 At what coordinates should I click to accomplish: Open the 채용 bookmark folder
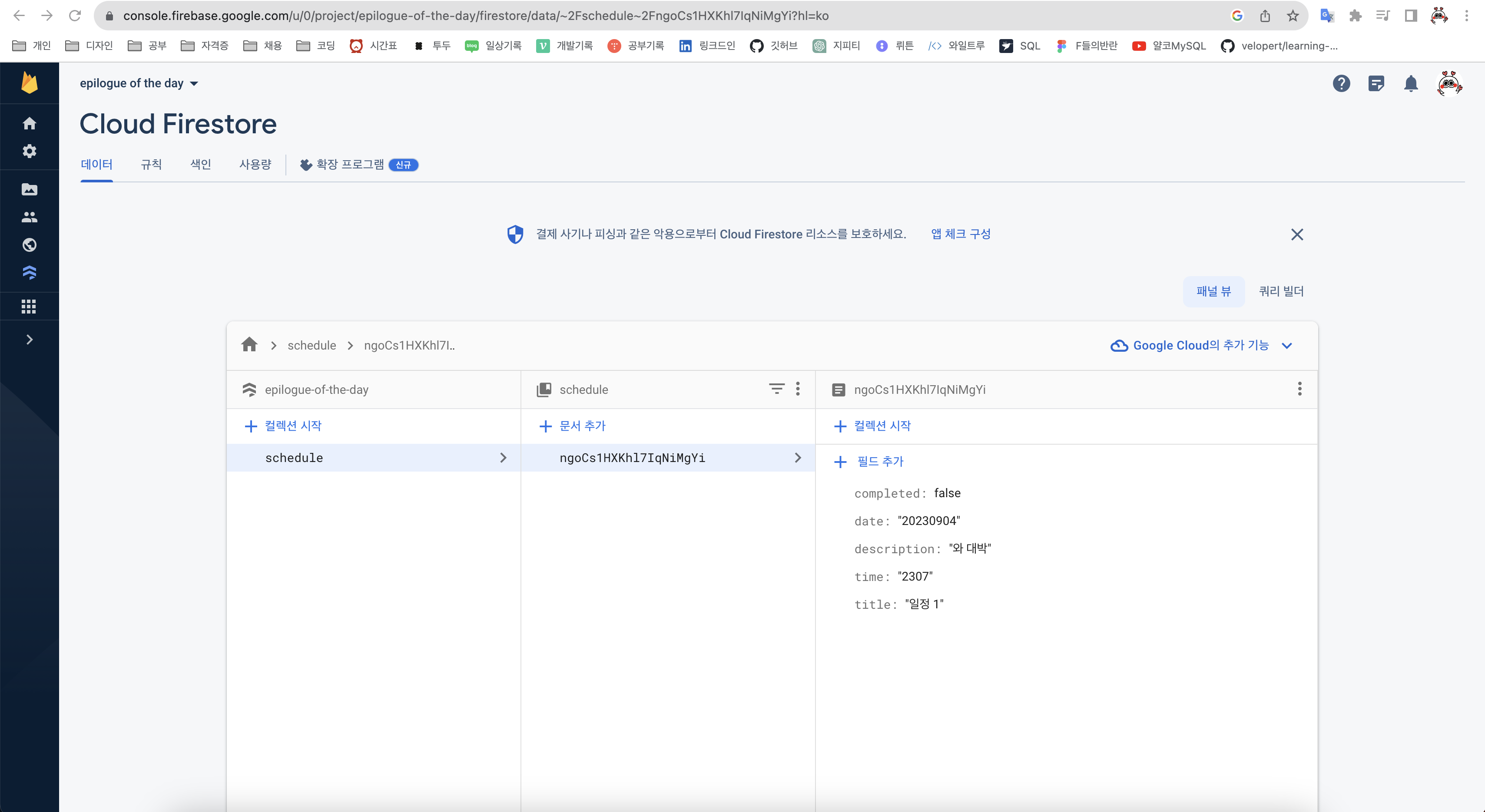(262, 46)
